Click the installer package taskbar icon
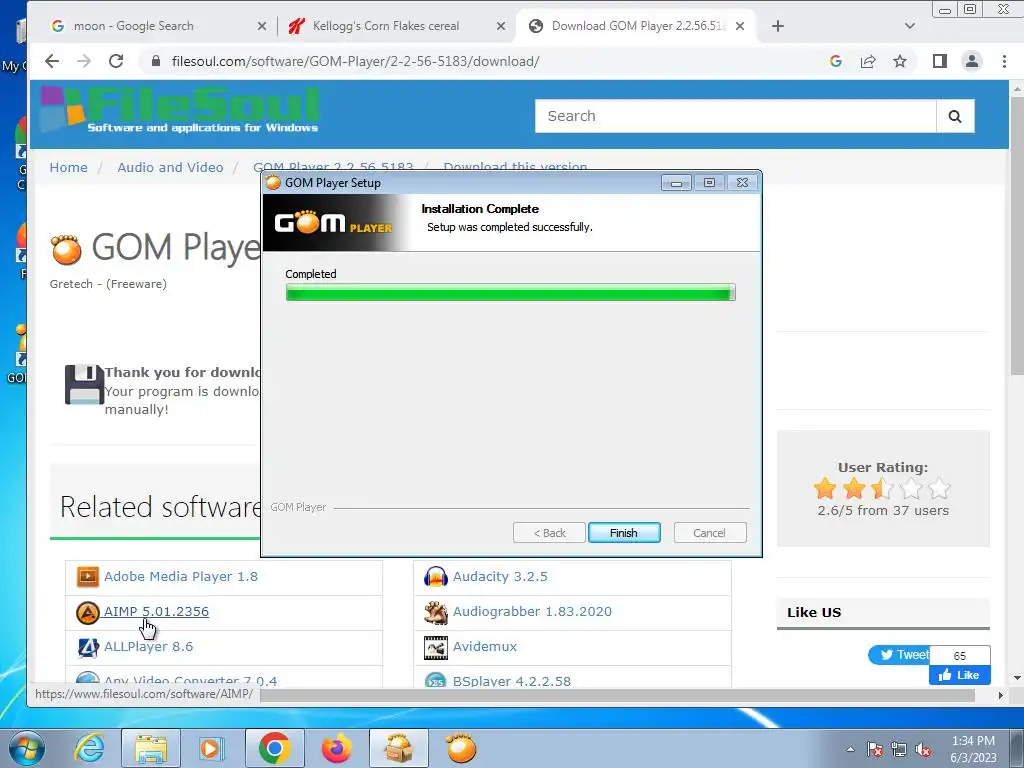This screenshot has height=768, width=1024. [x=399, y=748]
